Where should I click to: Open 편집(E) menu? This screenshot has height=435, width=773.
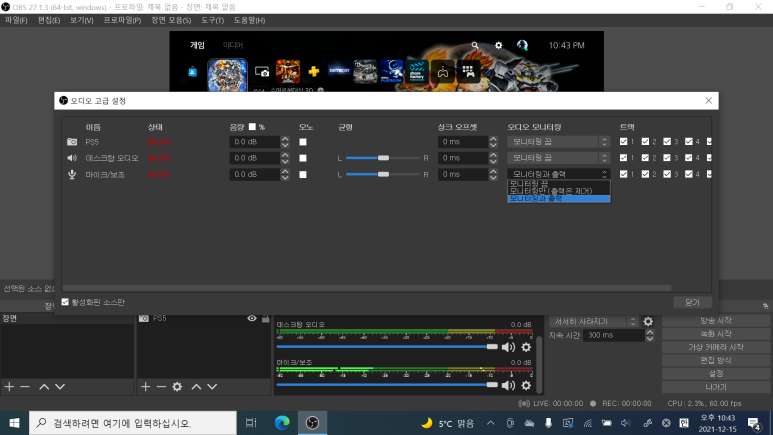click(x=49, y=20)
